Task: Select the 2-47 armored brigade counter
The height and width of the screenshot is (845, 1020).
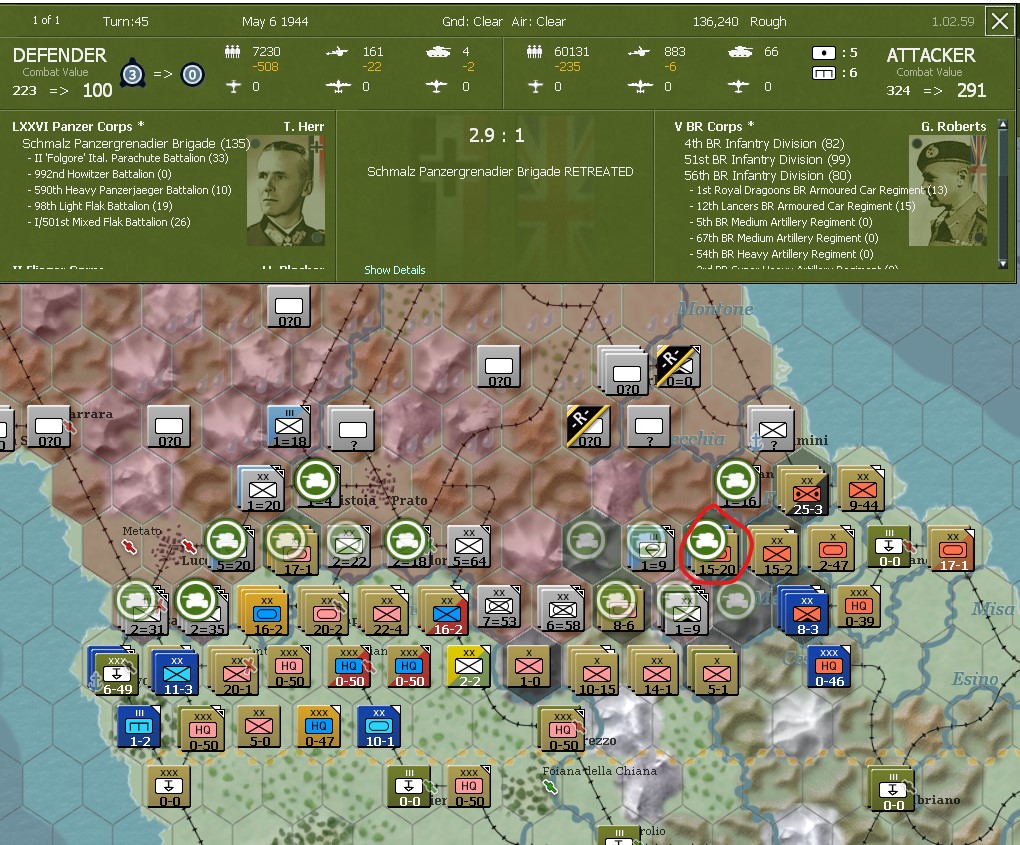Action: tap(831, 550)
